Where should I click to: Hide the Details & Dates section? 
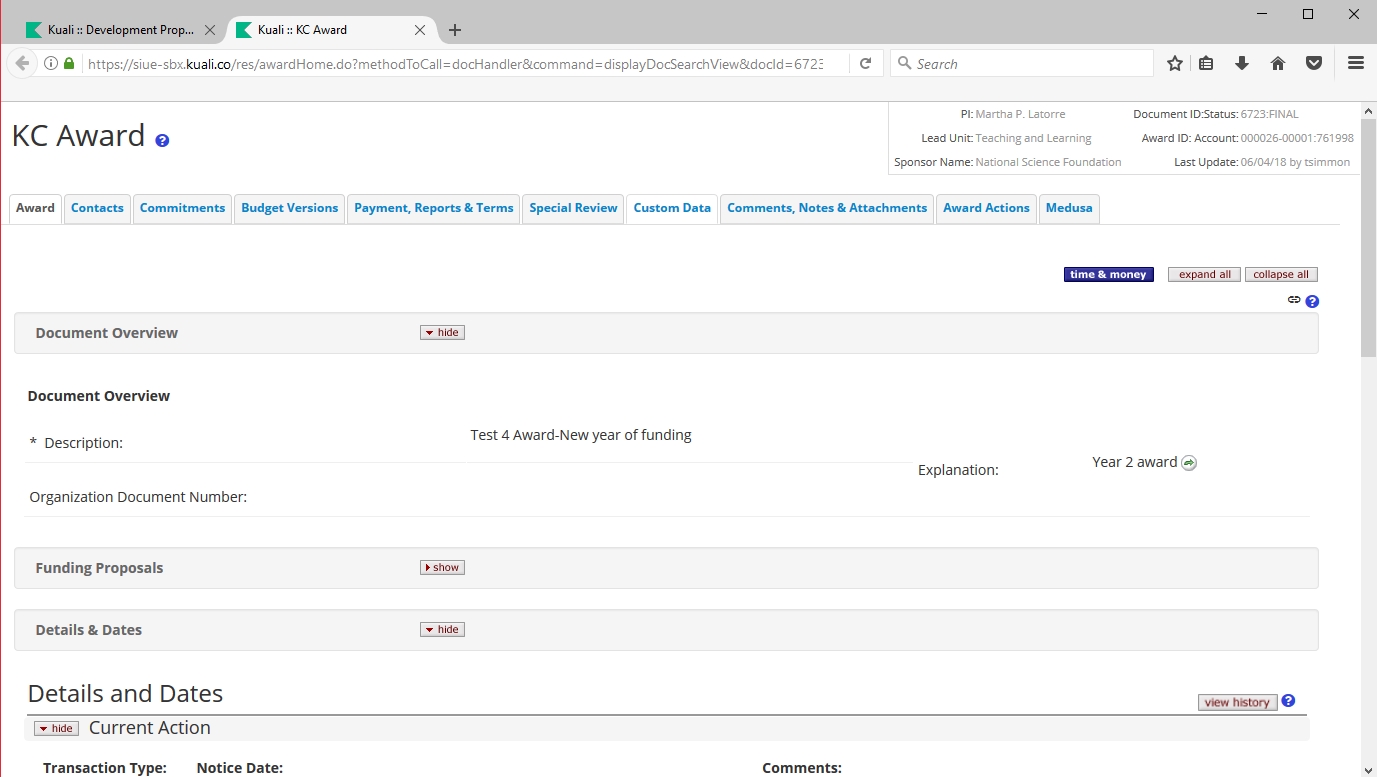coord(442,630)
